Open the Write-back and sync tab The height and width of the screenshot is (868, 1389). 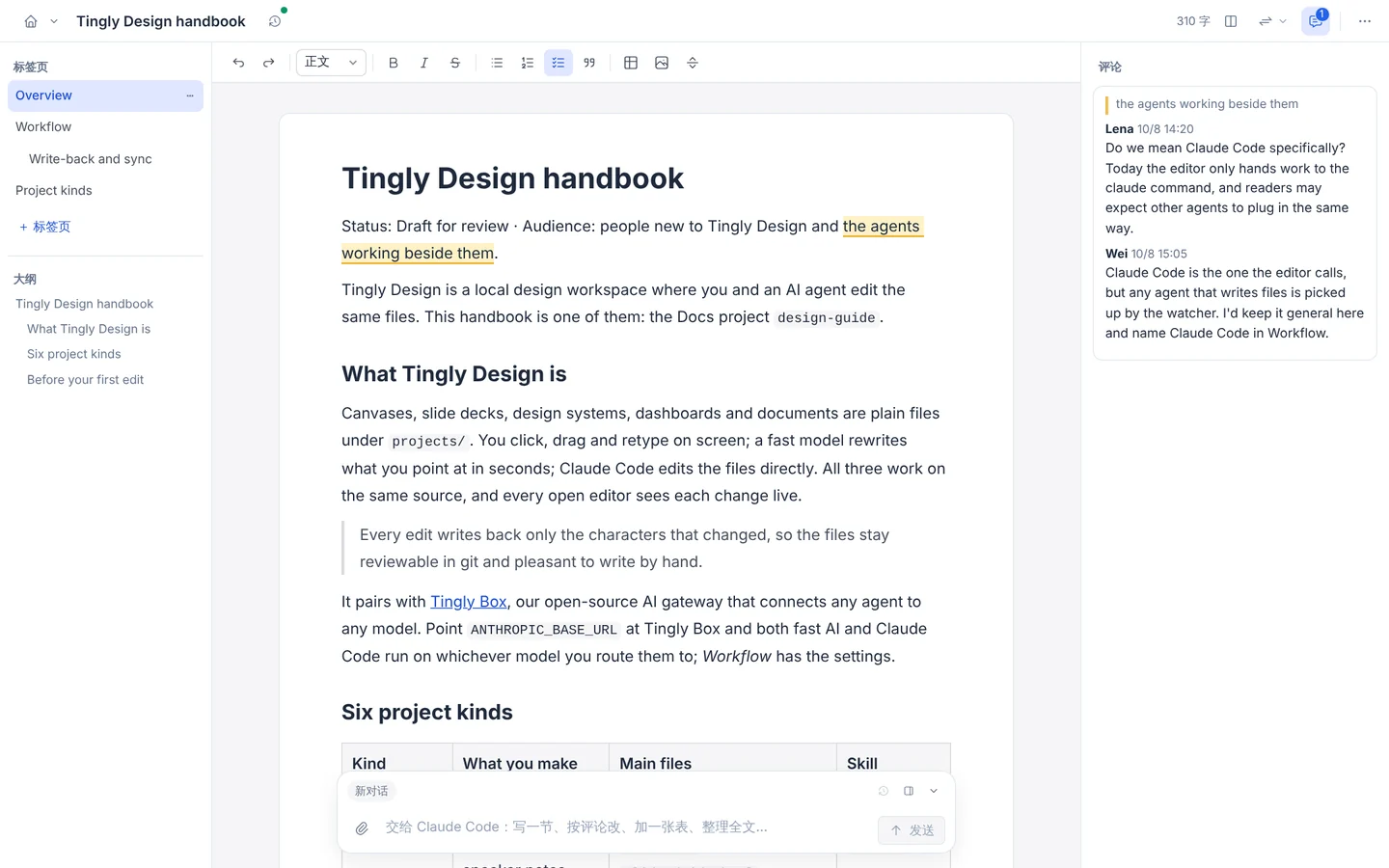105,159
